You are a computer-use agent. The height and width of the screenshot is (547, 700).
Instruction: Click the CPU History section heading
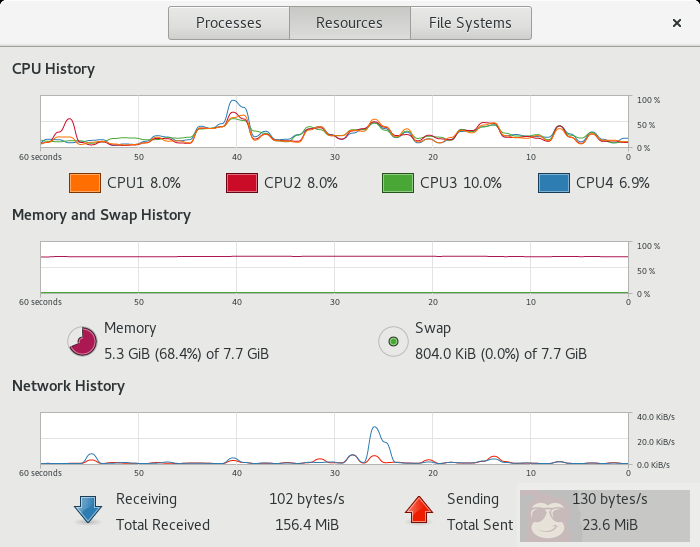click(53, 69)
